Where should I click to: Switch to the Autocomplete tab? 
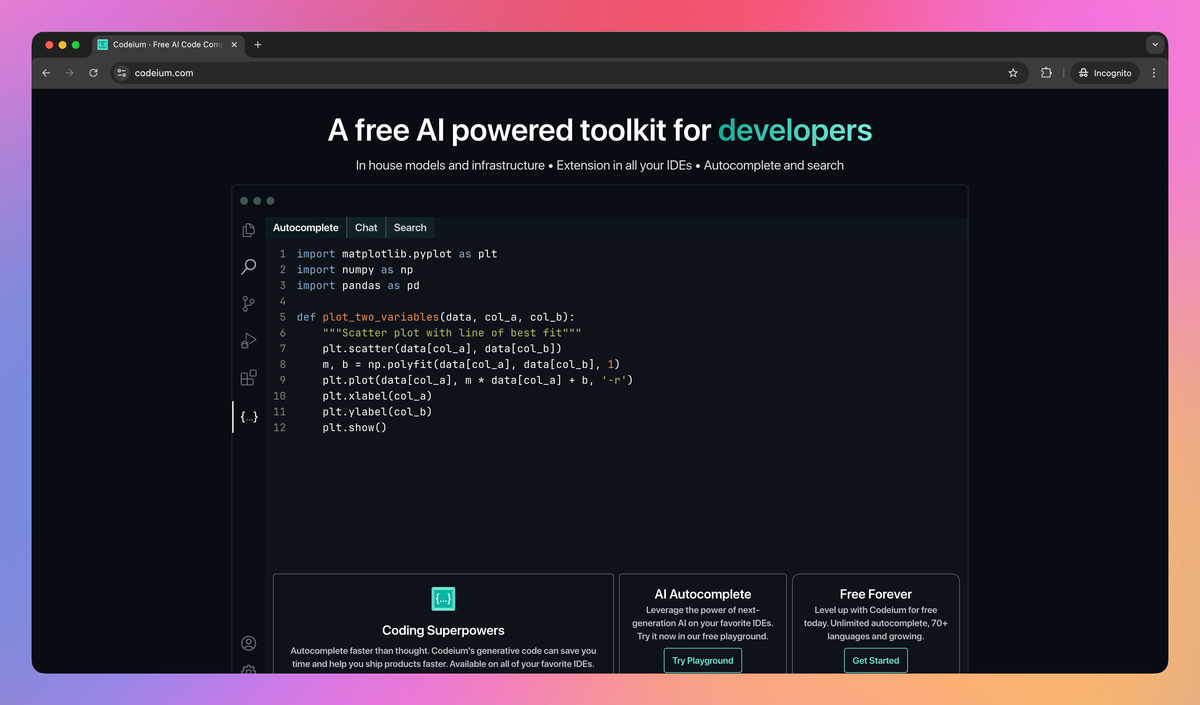[306, 228]
